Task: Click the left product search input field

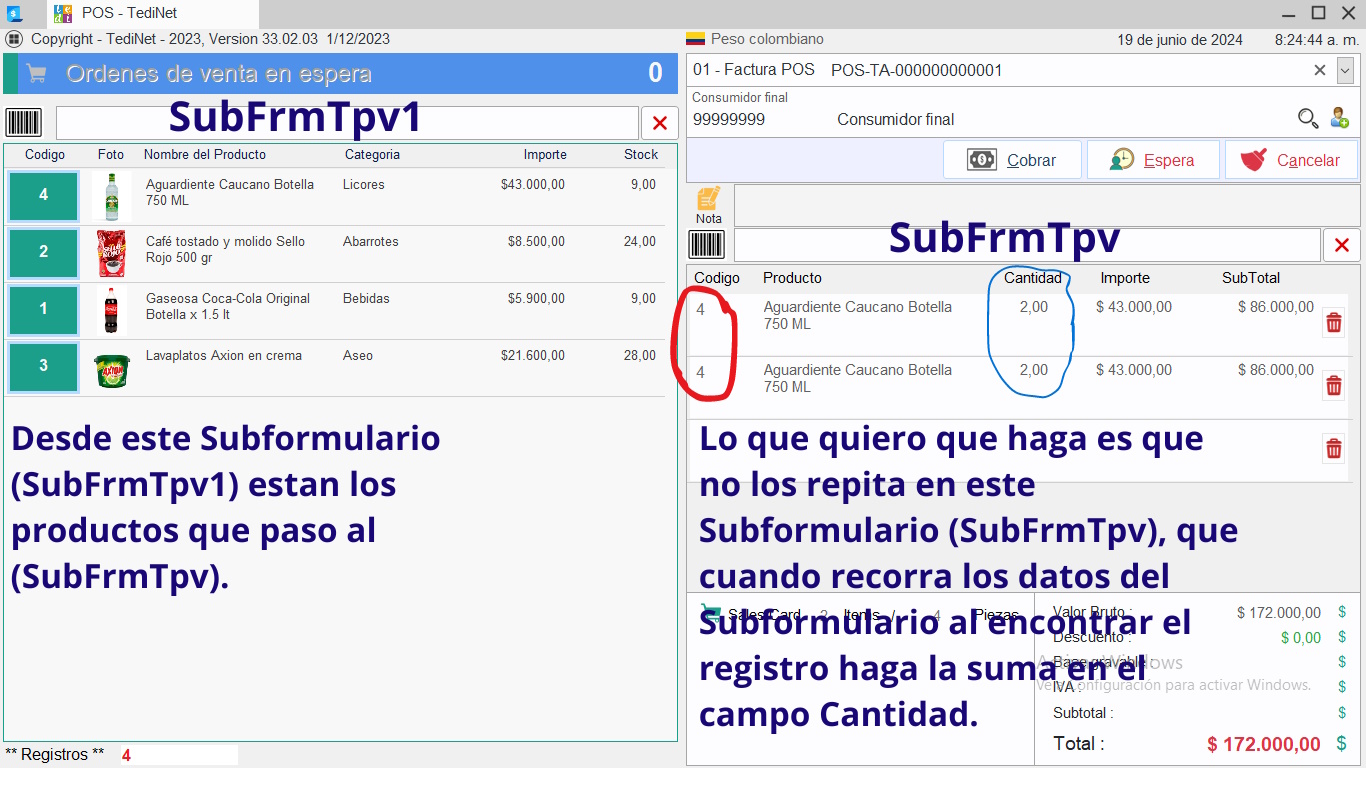Action: tap(347, 123)
